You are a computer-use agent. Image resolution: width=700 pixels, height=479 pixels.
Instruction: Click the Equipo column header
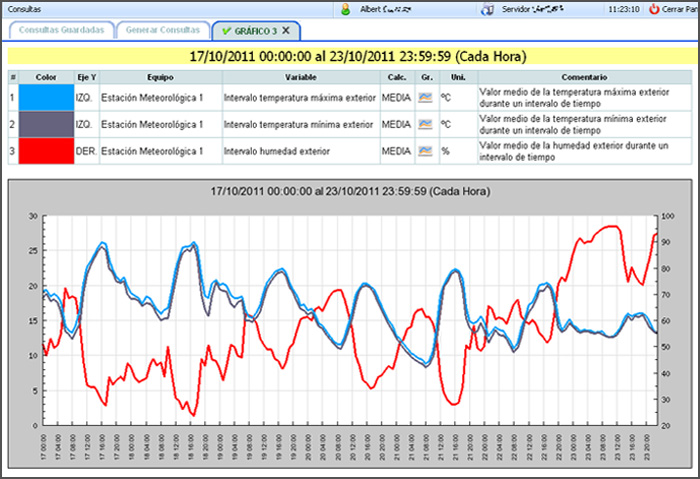[x=160, y=77]
